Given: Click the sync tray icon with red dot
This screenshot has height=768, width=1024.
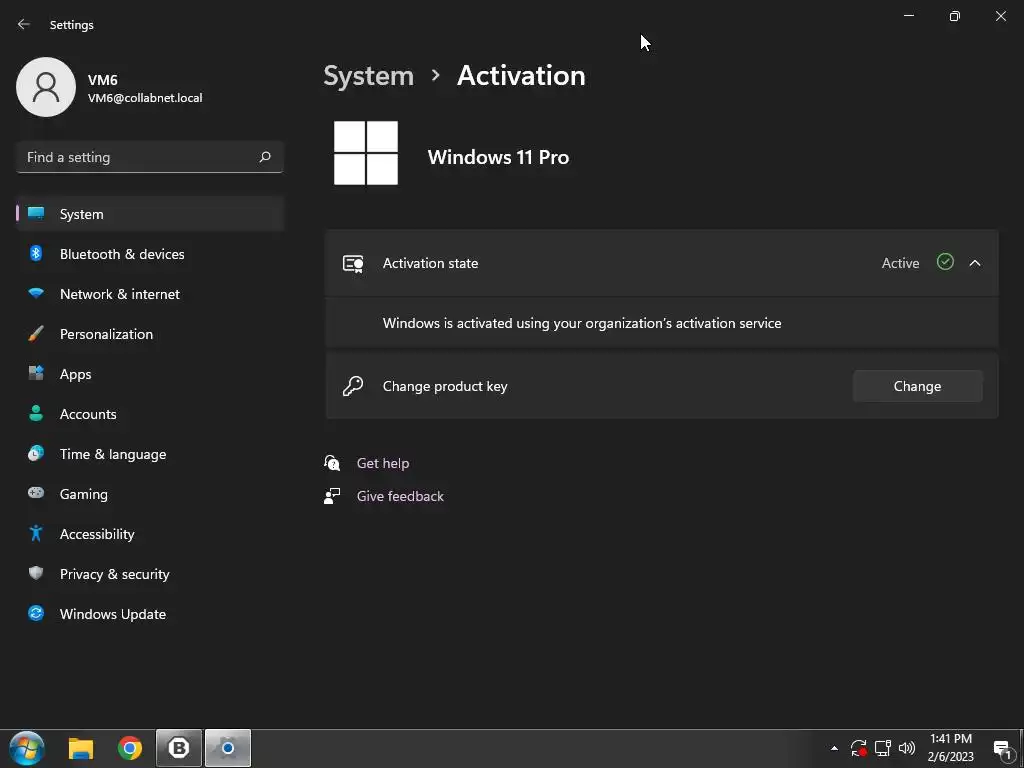Looking at the screenshot, I should (x=858, y=748).
